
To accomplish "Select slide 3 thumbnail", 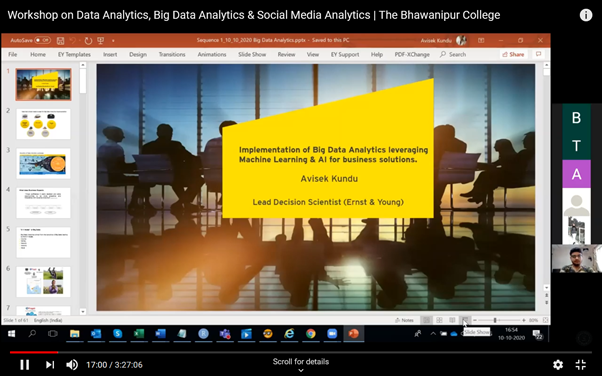I will tap(43, 164).
